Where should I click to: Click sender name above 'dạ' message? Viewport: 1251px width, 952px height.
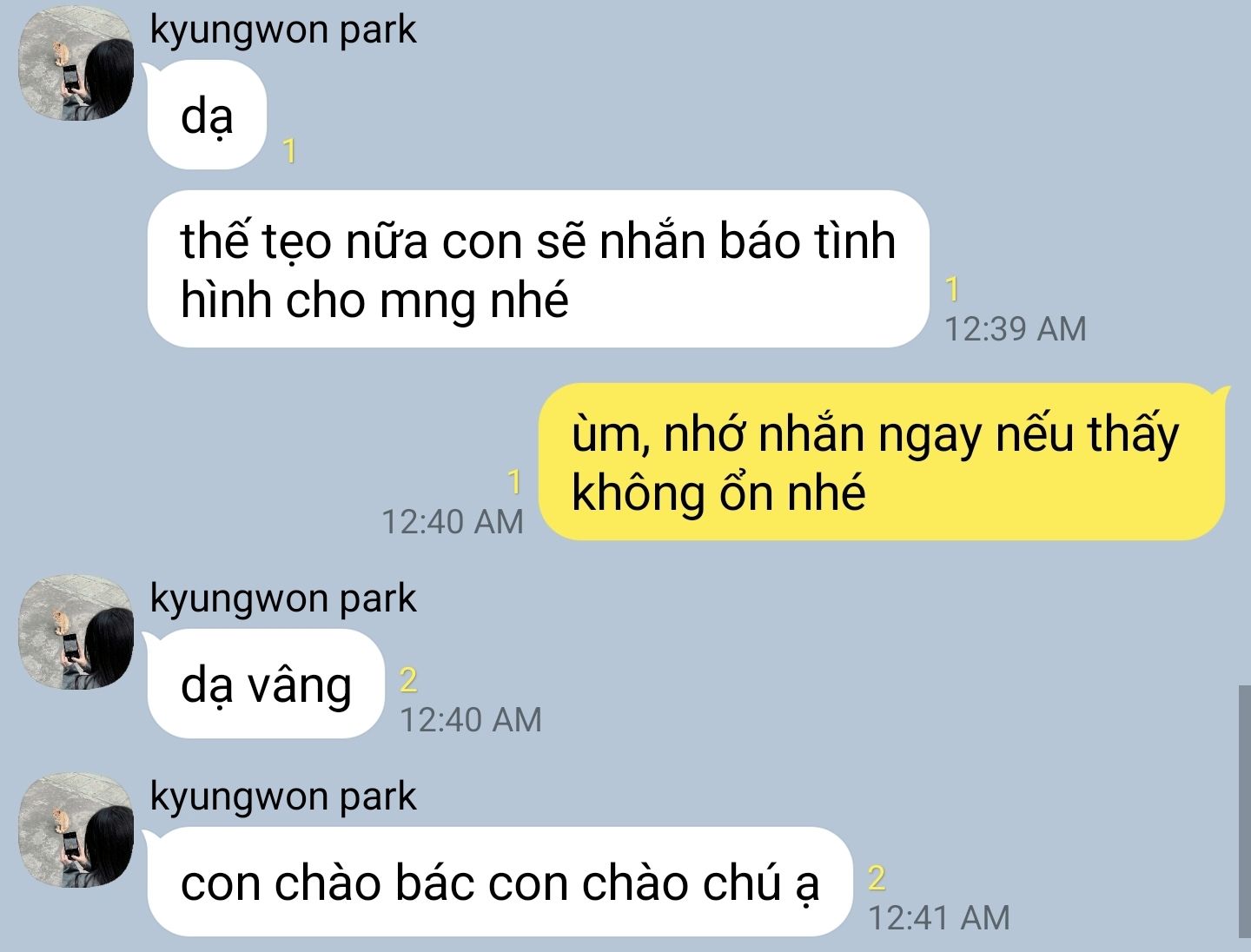[283, 30]
